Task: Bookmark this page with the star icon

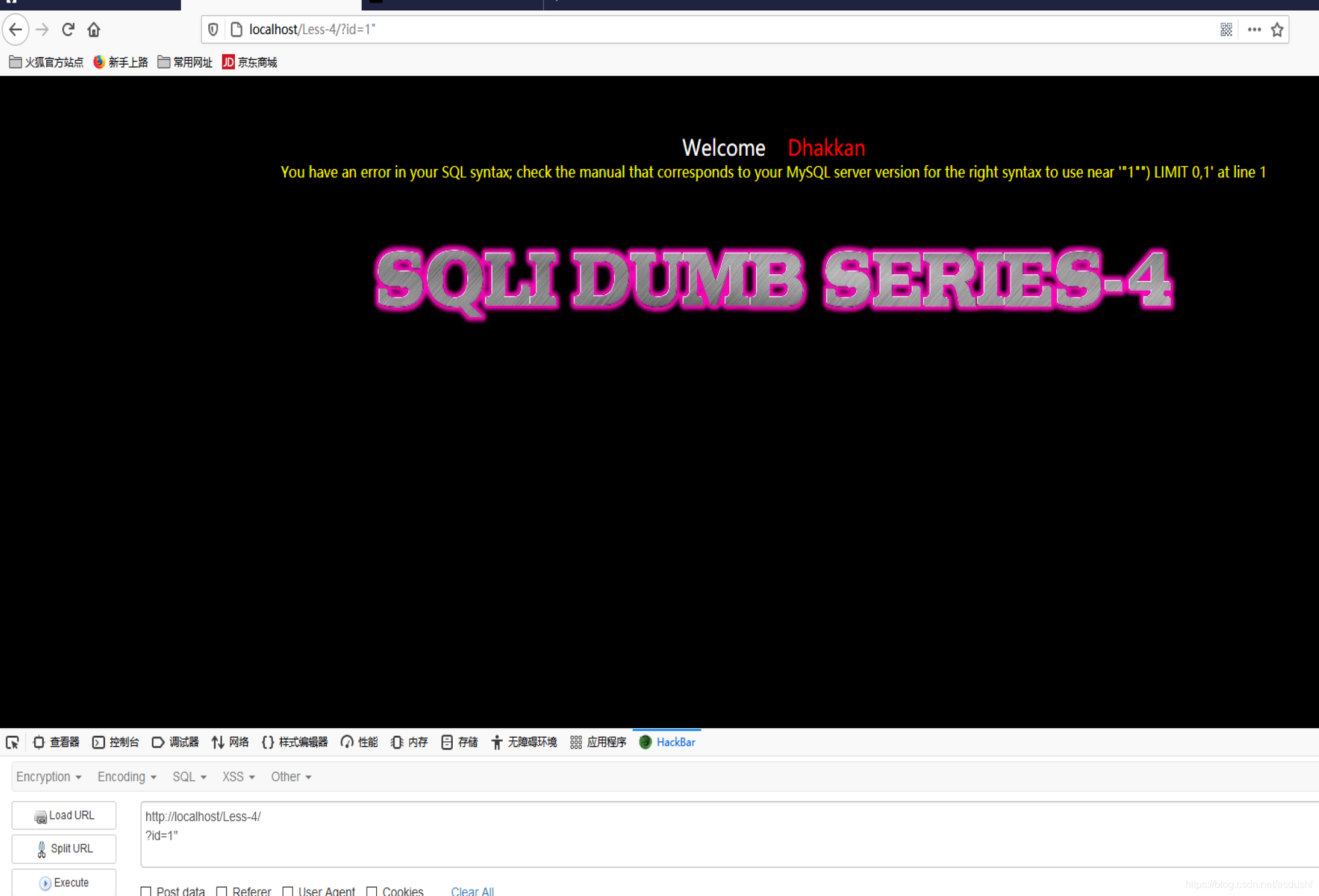Action: click(x=1277, y=30)
